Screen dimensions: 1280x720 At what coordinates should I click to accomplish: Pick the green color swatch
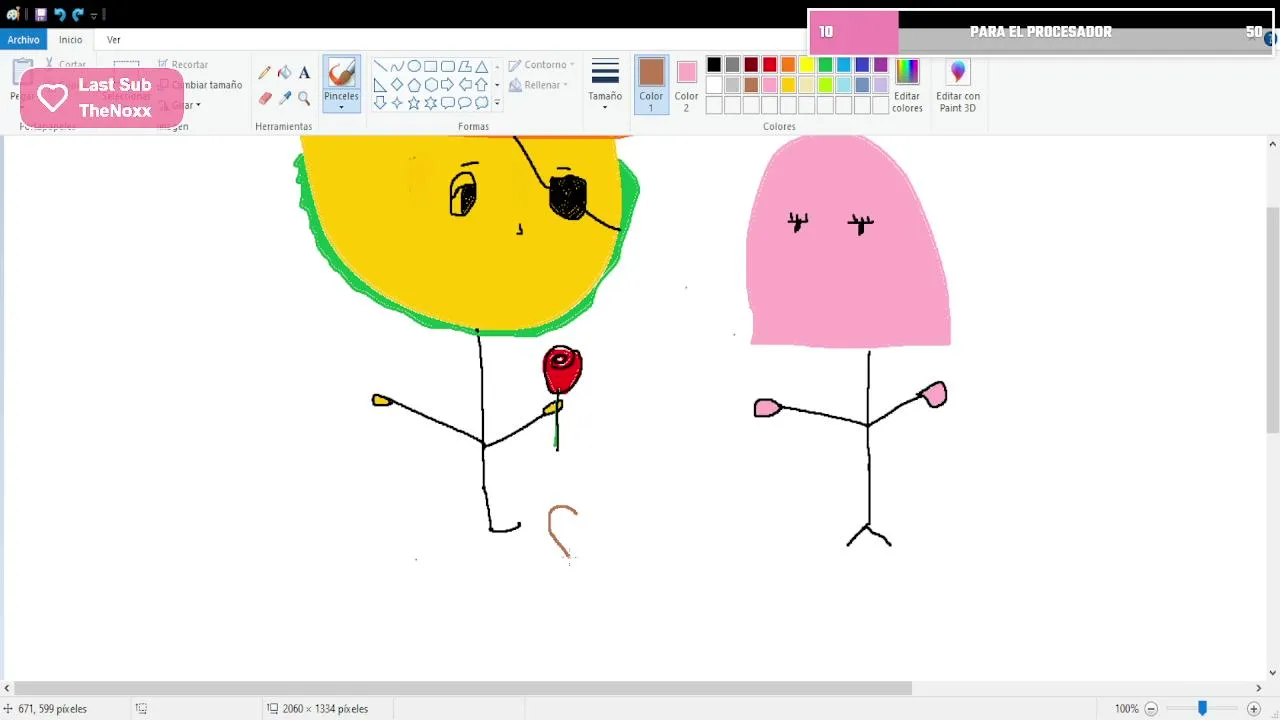[x=825, y=65]
